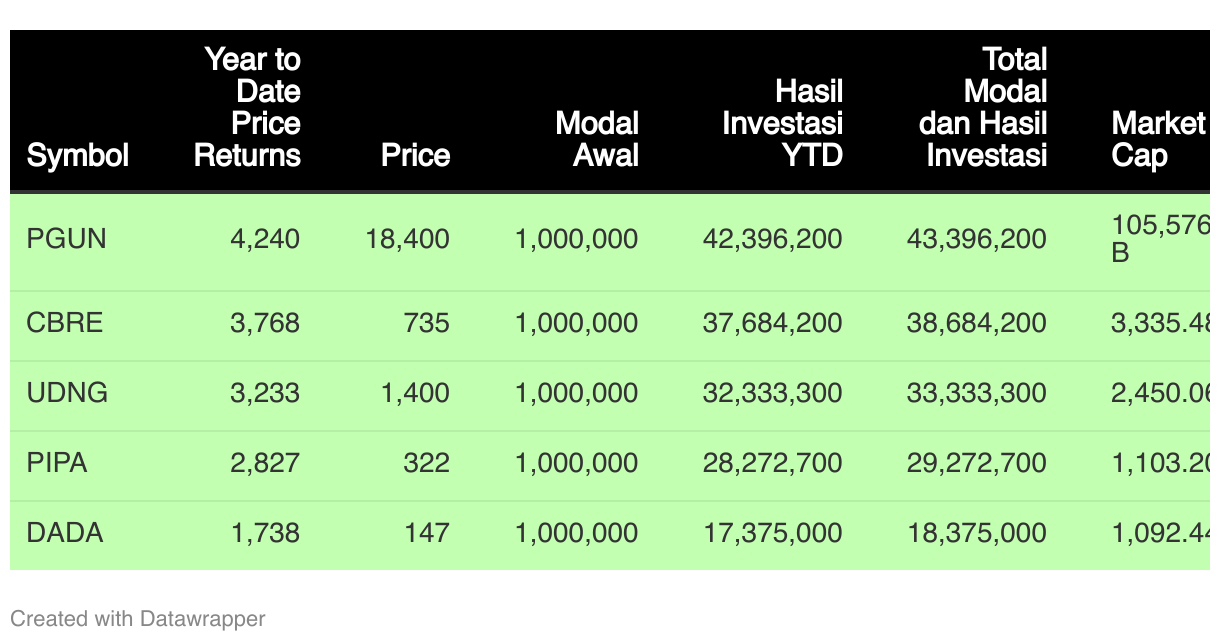Click the DADA symbol cell
The image size is (1220, 642).
65,533
